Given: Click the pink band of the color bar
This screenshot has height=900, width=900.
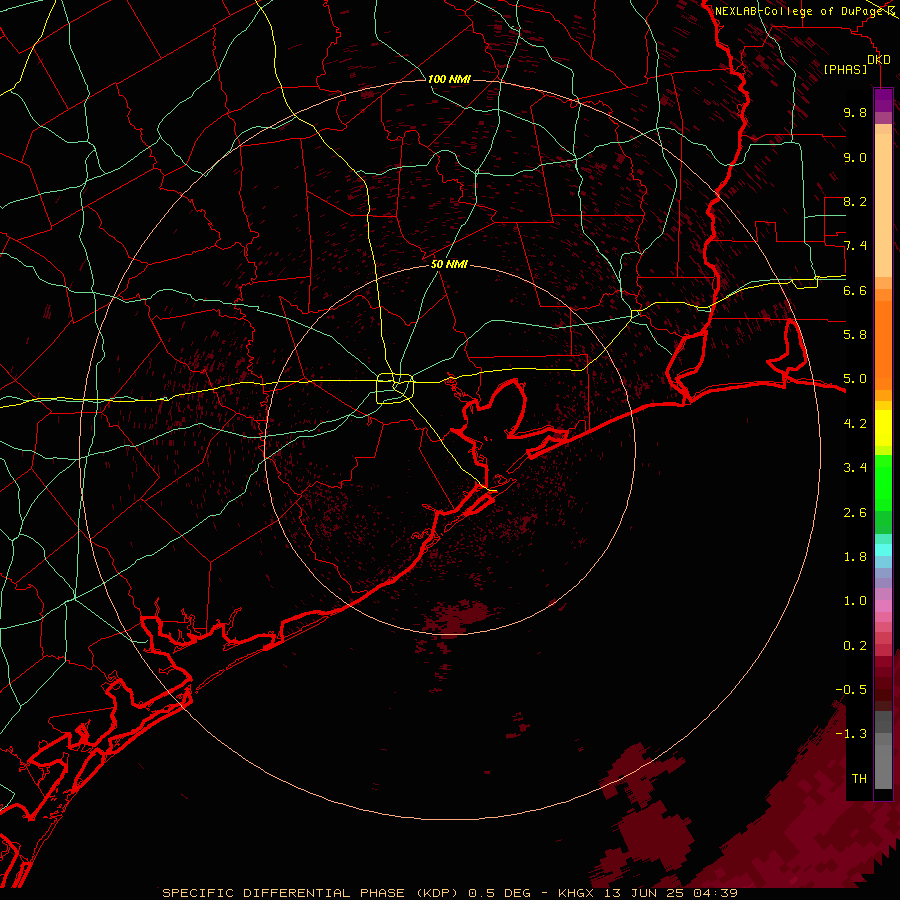Looking at the screenshot, I should pos(883,606).
